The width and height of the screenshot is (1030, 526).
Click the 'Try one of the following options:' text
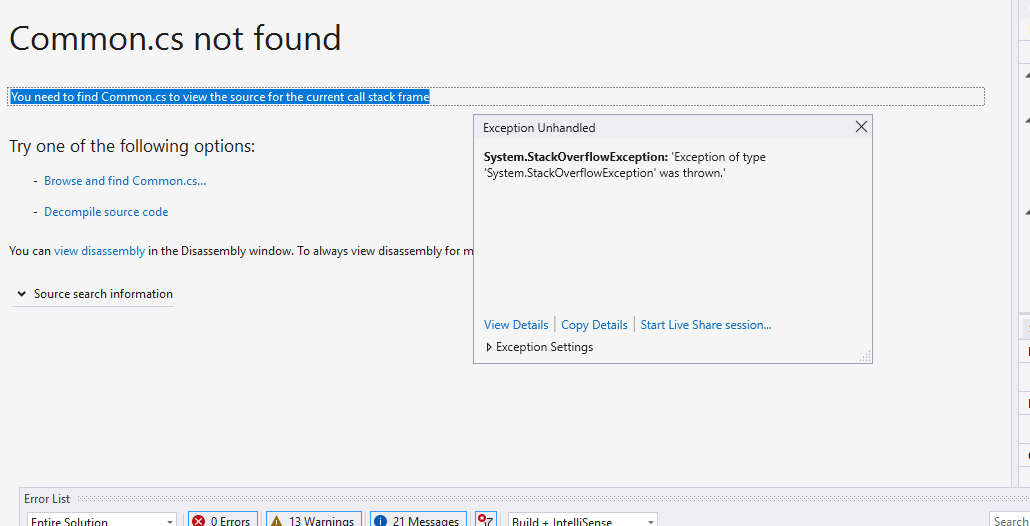tap(132, 146)
